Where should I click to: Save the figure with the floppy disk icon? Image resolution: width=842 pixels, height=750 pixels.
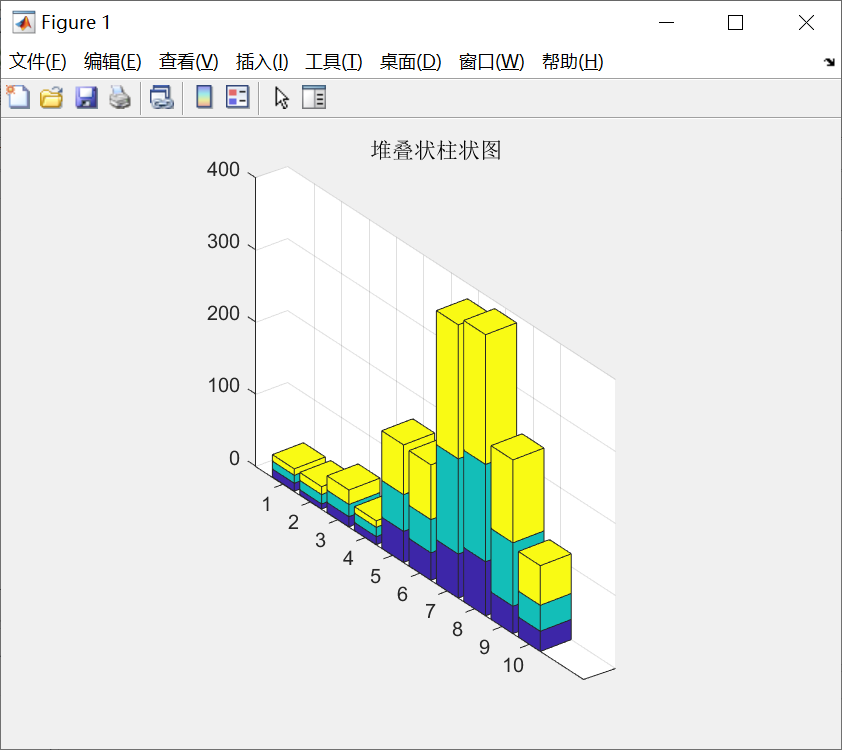point(85,97)
